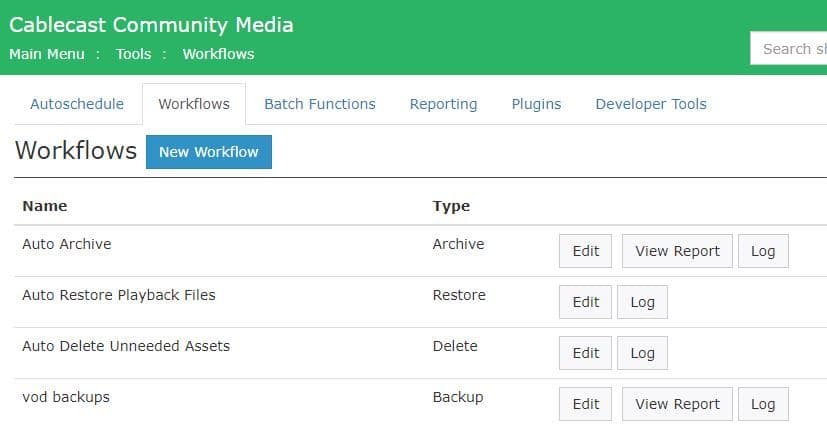The height and width of the screenshot is (446, 827).
Task: Open the Log for vod backups
Action: click(x=763, y=404)
